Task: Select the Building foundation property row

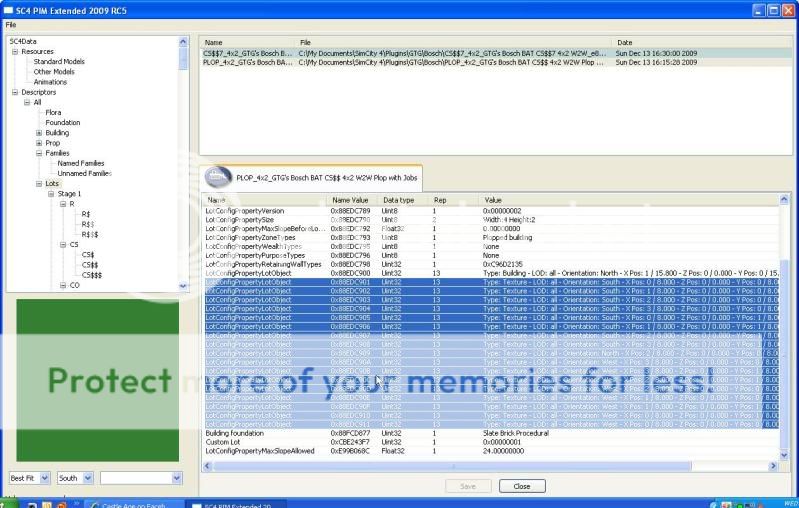Action: pyautogui.click(x=236, y=433)
